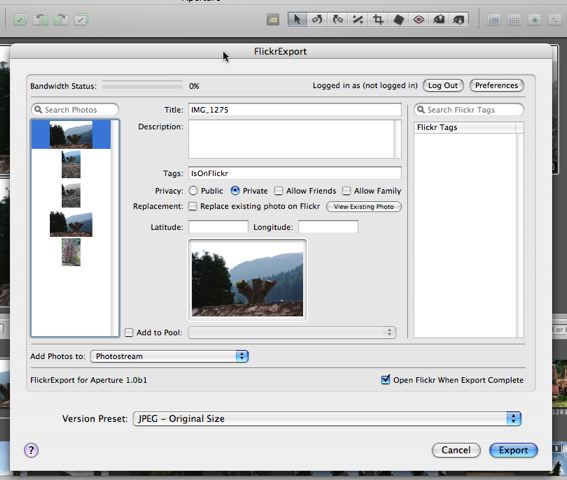The height and width of the screenshot is (480, 567).
Task: Click the Log Out button
Action: tap(443, 86)
